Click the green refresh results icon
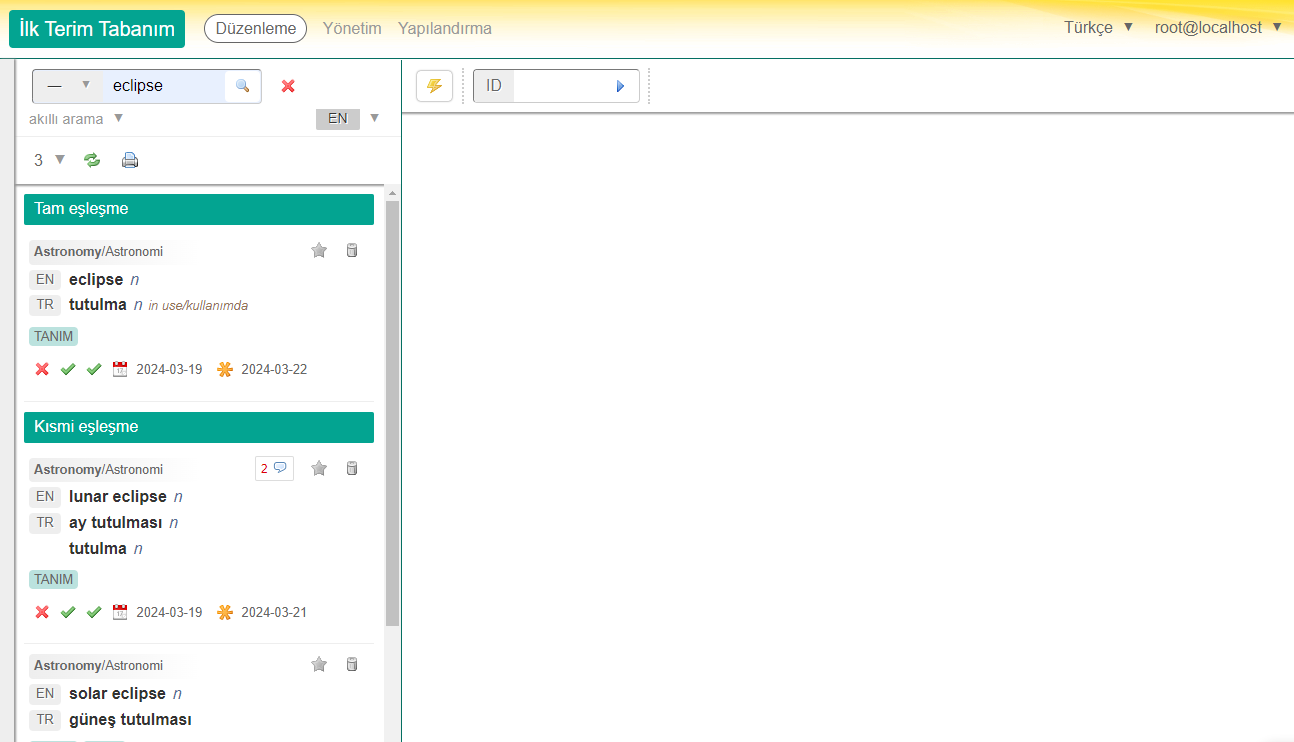 point(92,160)
